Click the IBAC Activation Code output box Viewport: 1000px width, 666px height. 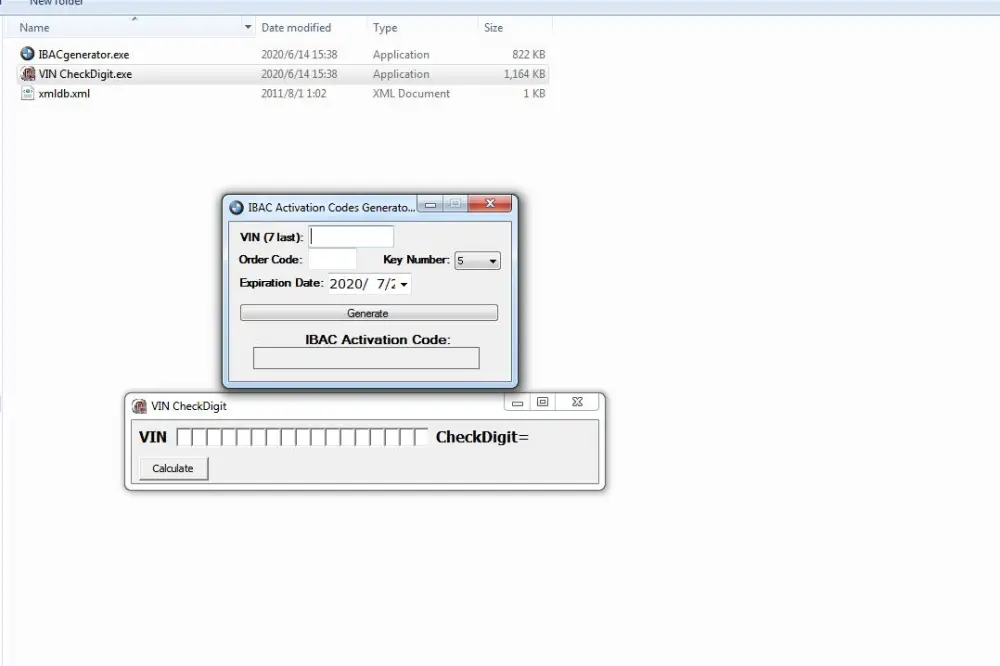click(x=366, y=358)
